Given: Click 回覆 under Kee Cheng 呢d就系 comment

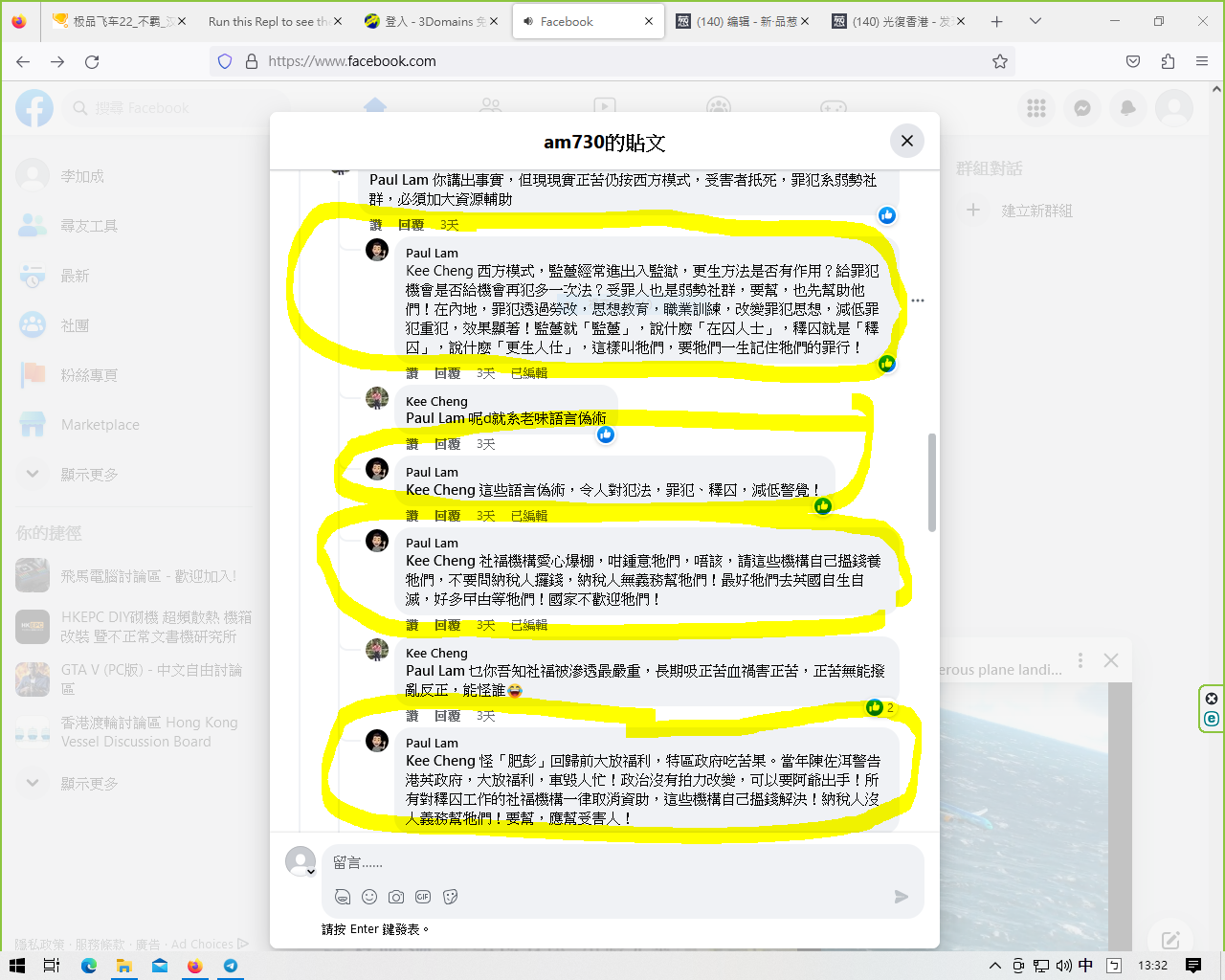Looking at the screenshot, I should click(x=448, y=444).
